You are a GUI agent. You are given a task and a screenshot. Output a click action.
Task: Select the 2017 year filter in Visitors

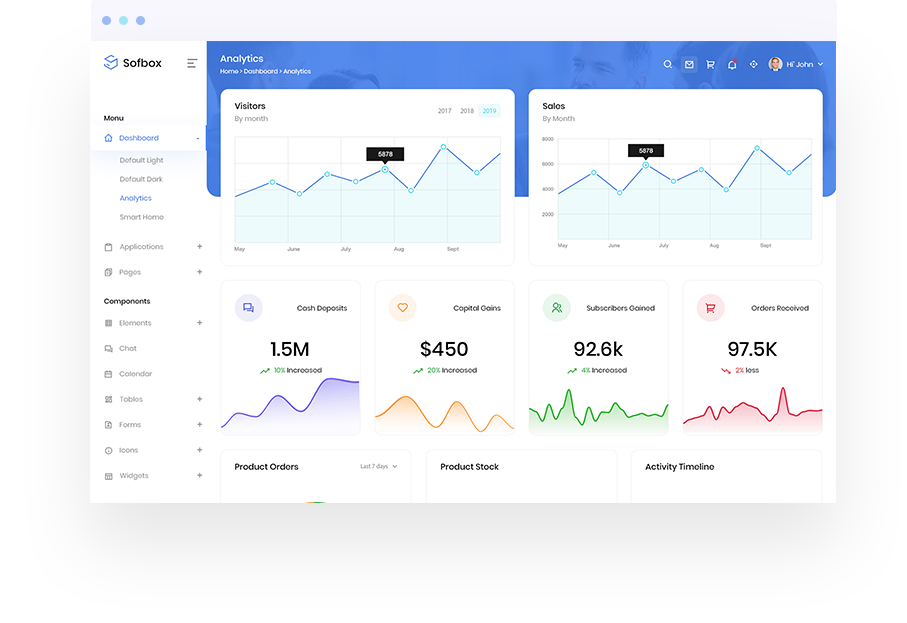tap(444, 111)
